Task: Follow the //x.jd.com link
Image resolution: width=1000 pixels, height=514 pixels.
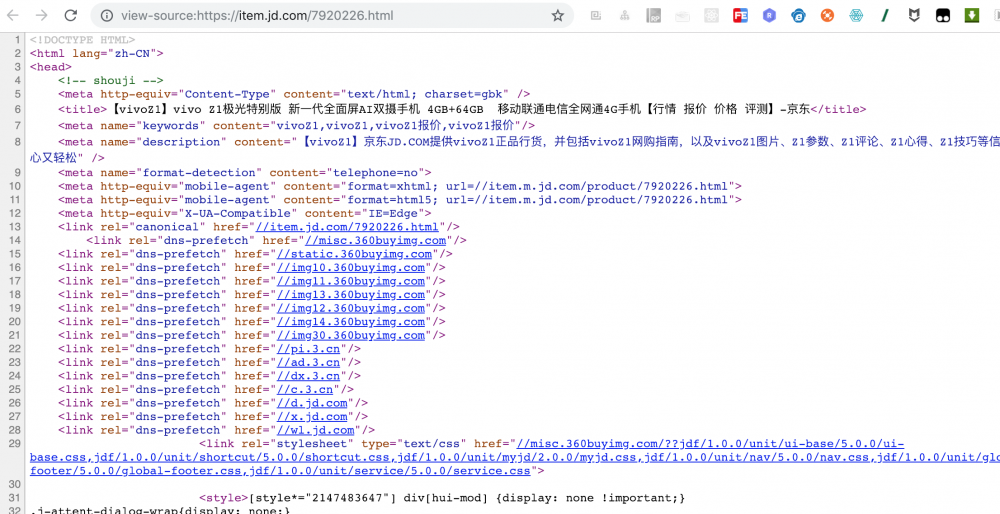Action: tap(312, 416)
